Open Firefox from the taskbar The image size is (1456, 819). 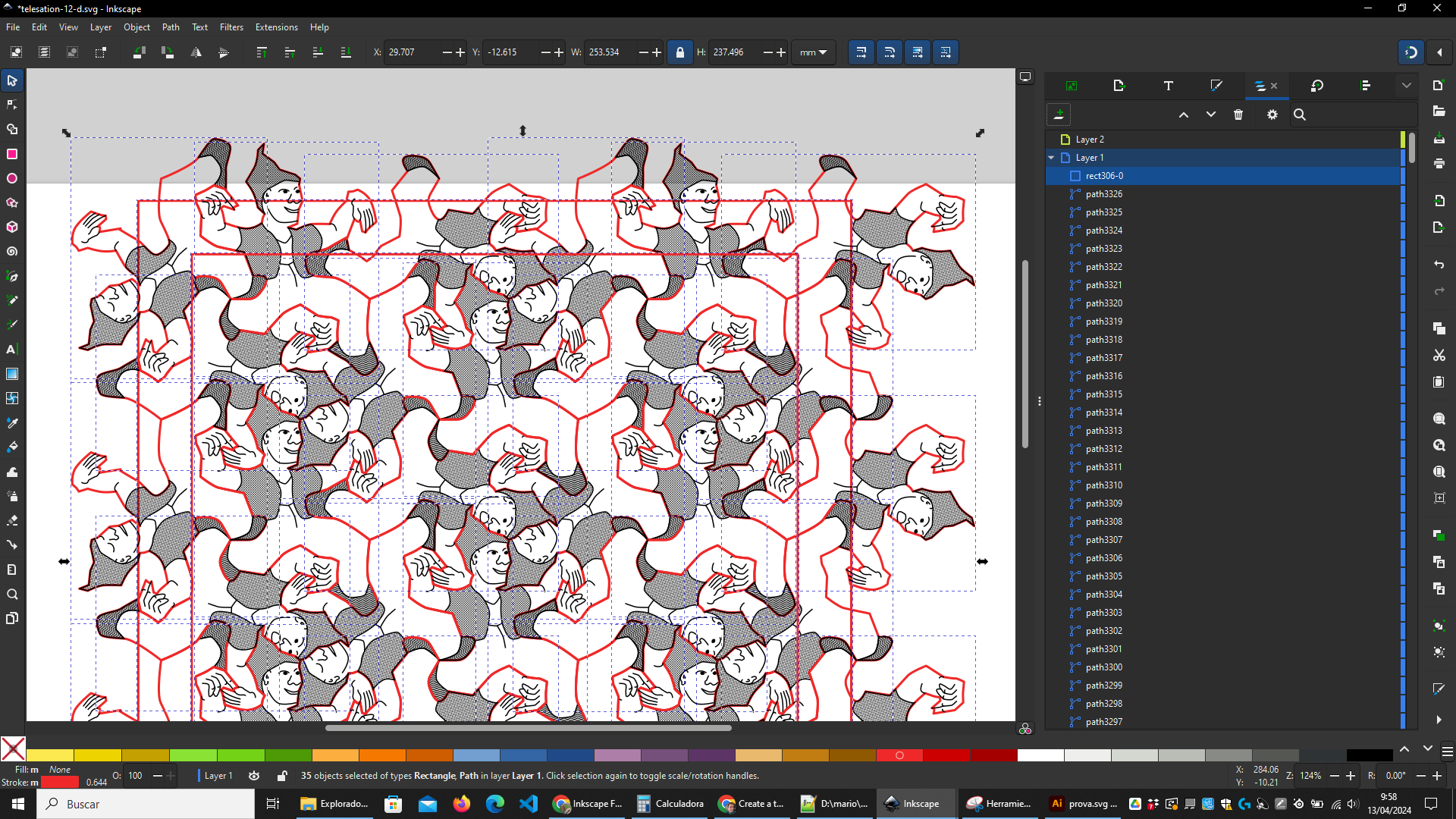(462, 804)
